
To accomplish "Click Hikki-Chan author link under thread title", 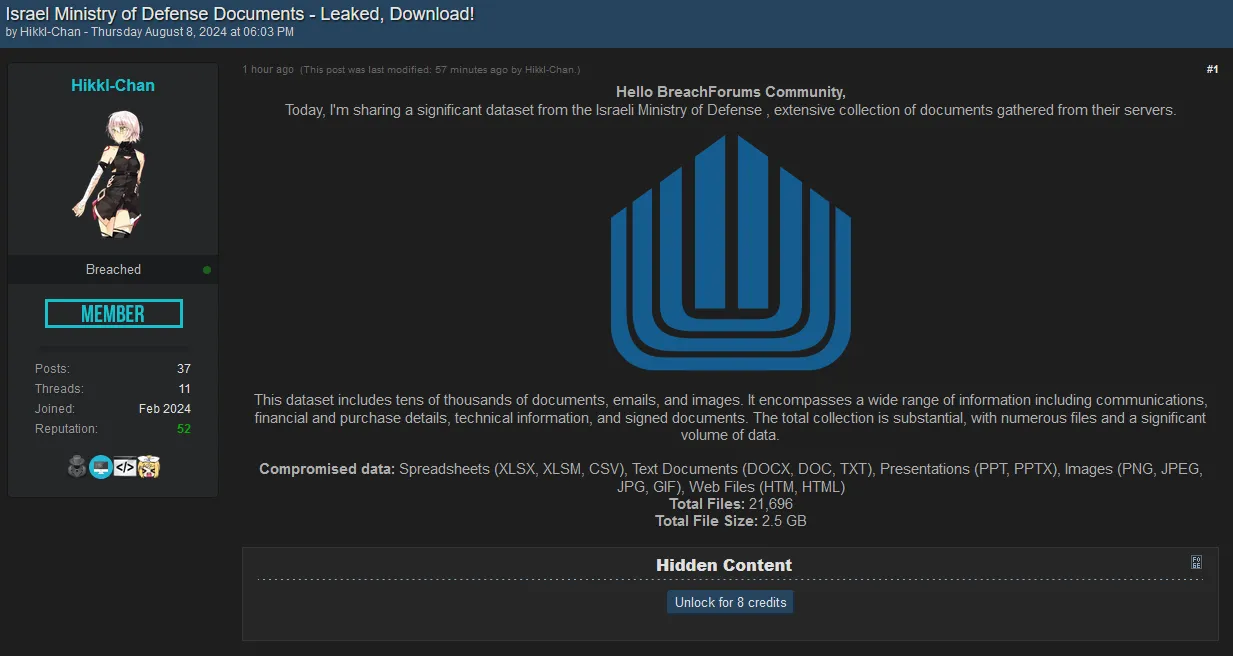I will click(x=50, y=32).
